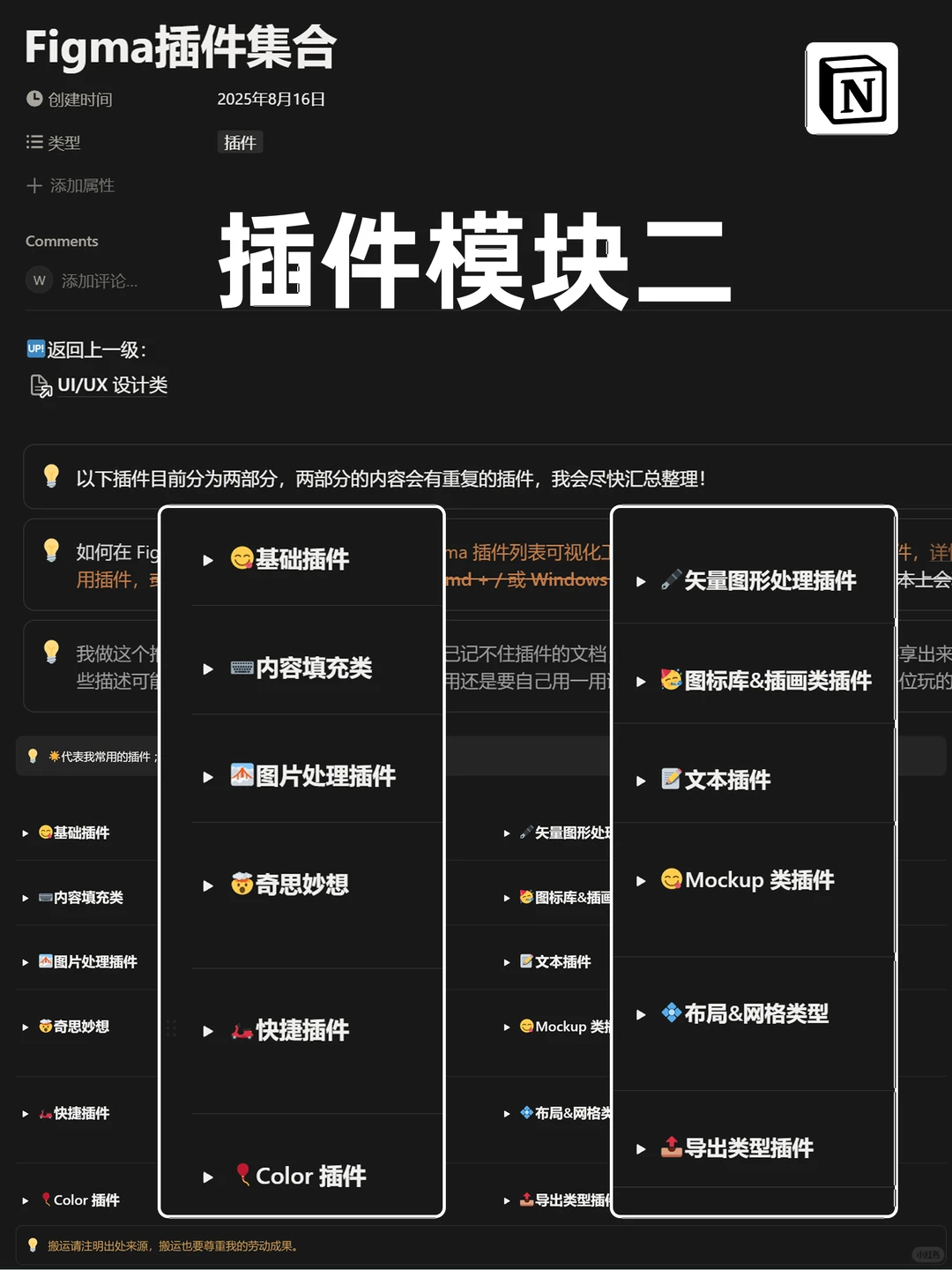Expand the small Color 插件 toggle in the page list

(x=25, y=1200)
